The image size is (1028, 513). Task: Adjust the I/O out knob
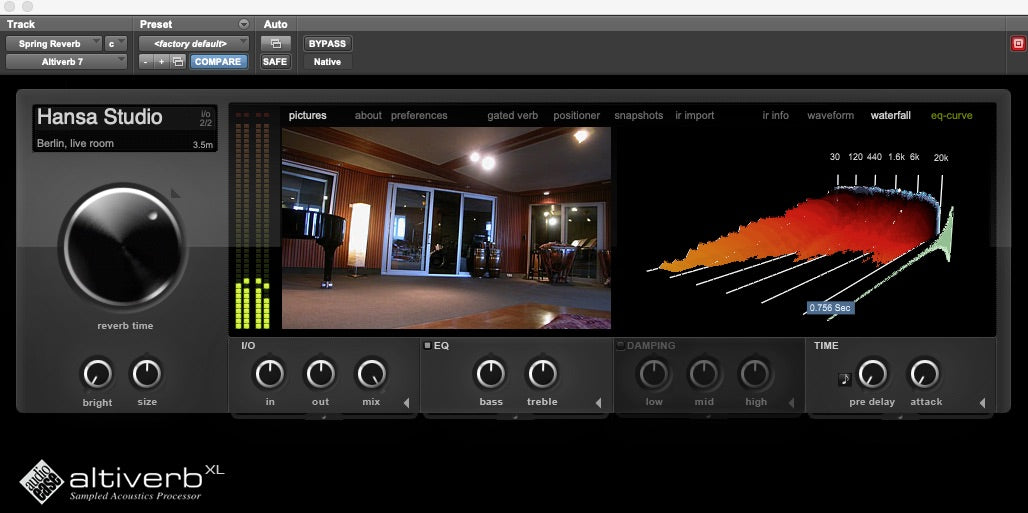[320, 374]
